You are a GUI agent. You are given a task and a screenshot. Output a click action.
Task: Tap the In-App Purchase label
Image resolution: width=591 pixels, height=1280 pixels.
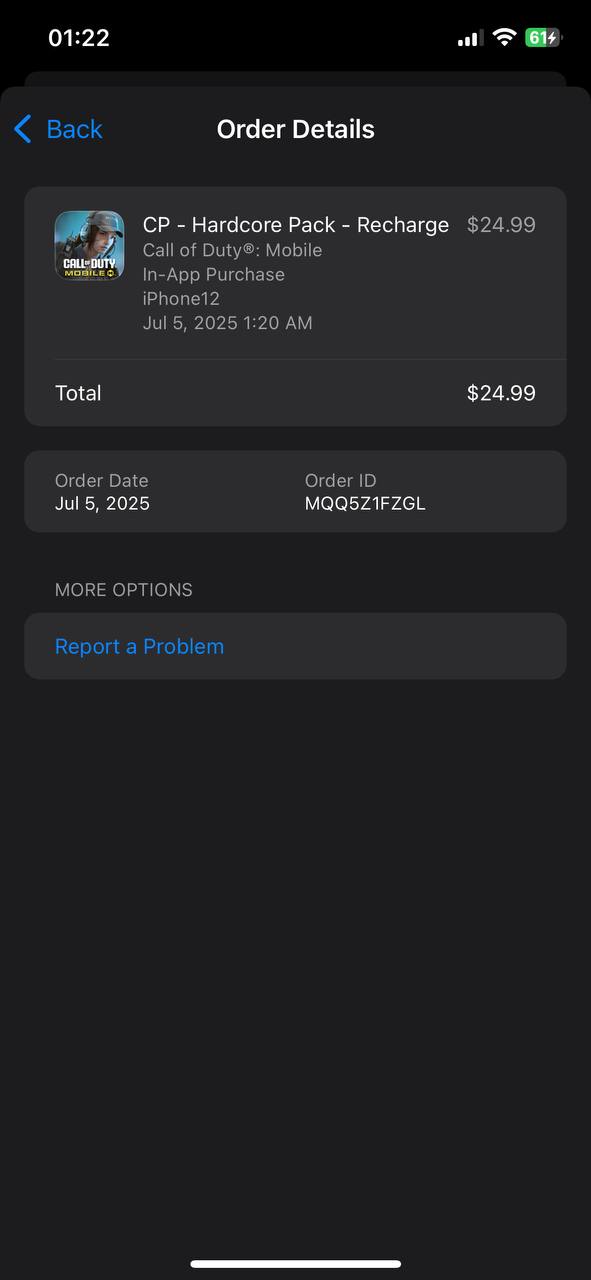(x=214, y=274)
